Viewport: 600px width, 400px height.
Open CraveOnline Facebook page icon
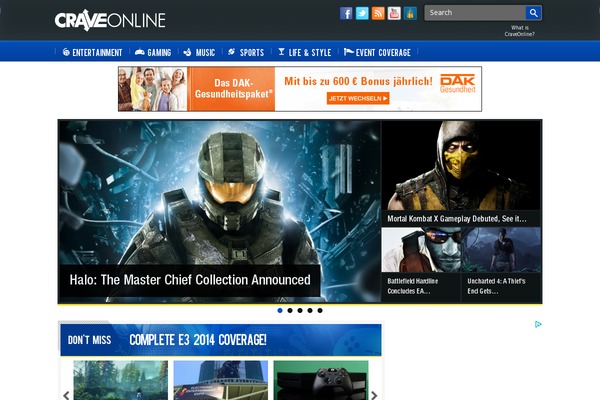(x=346, y=13)
